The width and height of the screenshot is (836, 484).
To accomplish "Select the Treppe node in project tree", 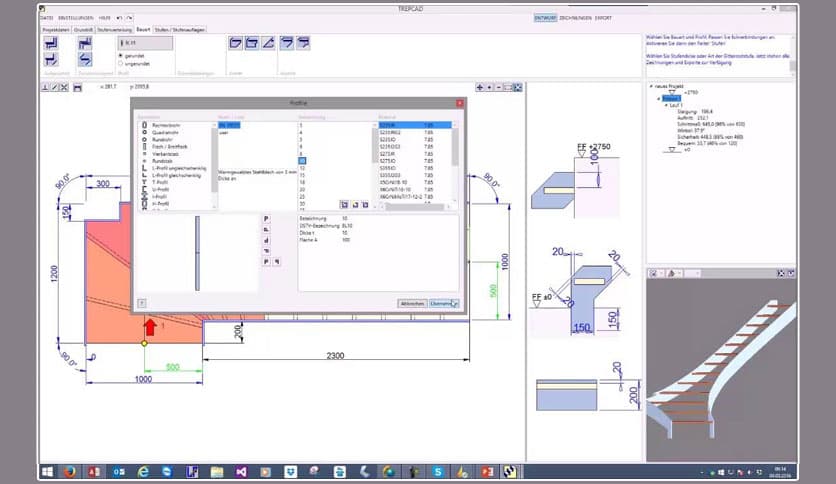I will (671, 99).
